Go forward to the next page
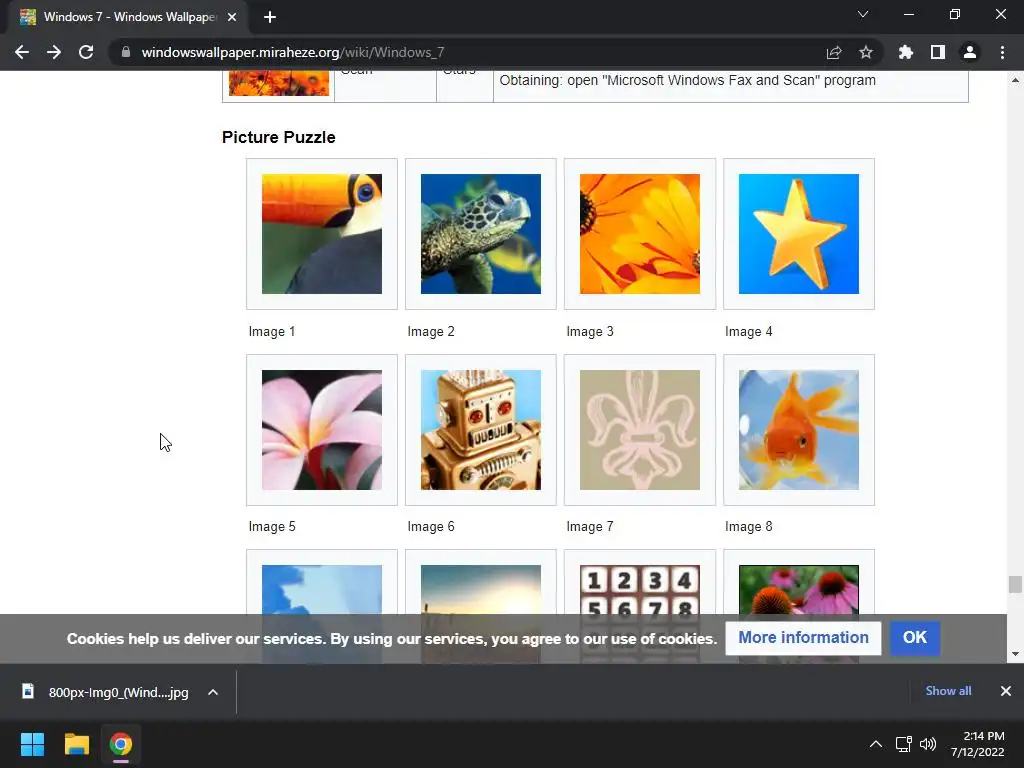This screenshot has height=768, width=1024. click(x=54, y=52)
